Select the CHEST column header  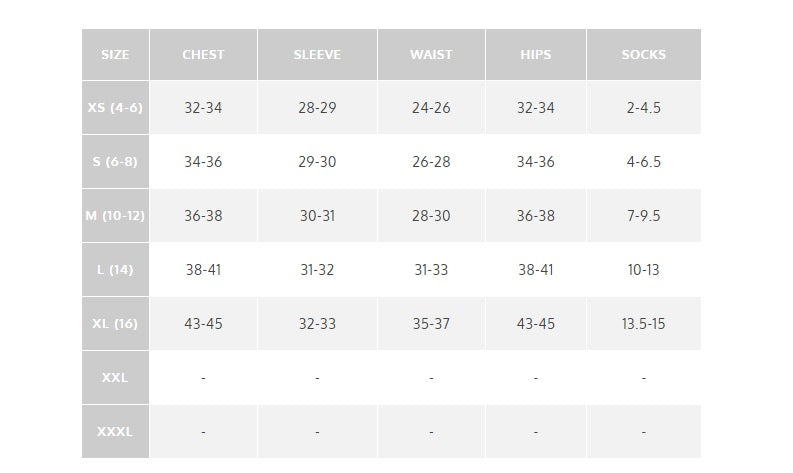(203, 55)
